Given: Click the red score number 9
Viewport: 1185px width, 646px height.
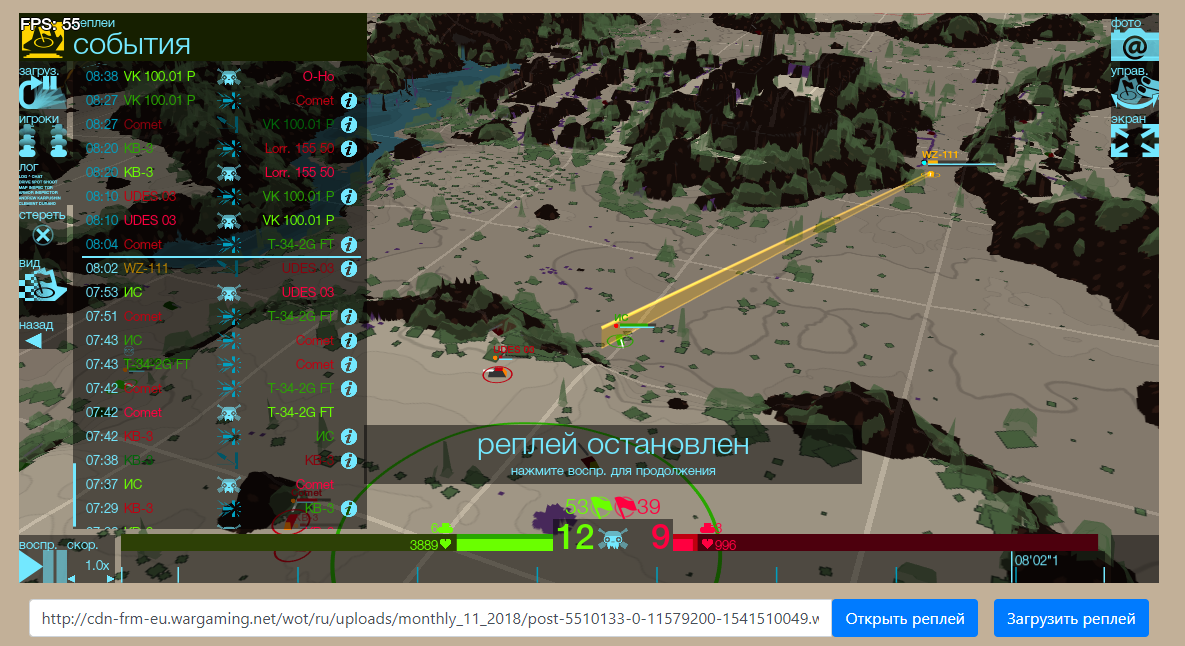Looking at the screenshot, I should click(x=660, y=536).
